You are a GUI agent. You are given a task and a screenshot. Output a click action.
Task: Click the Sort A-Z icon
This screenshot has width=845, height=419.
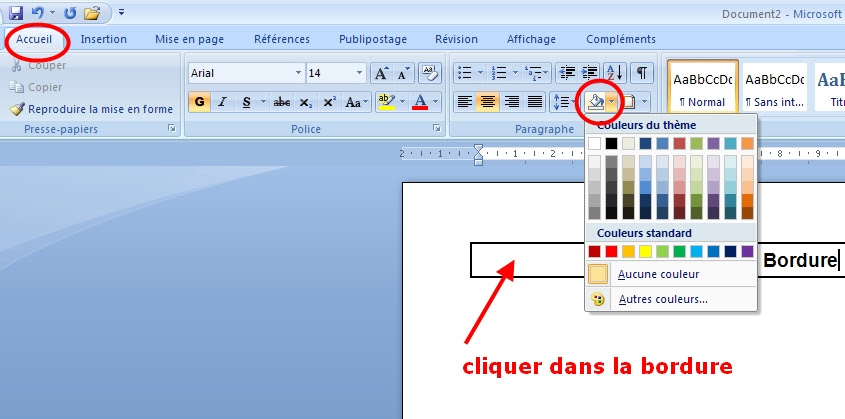point(615,73)
